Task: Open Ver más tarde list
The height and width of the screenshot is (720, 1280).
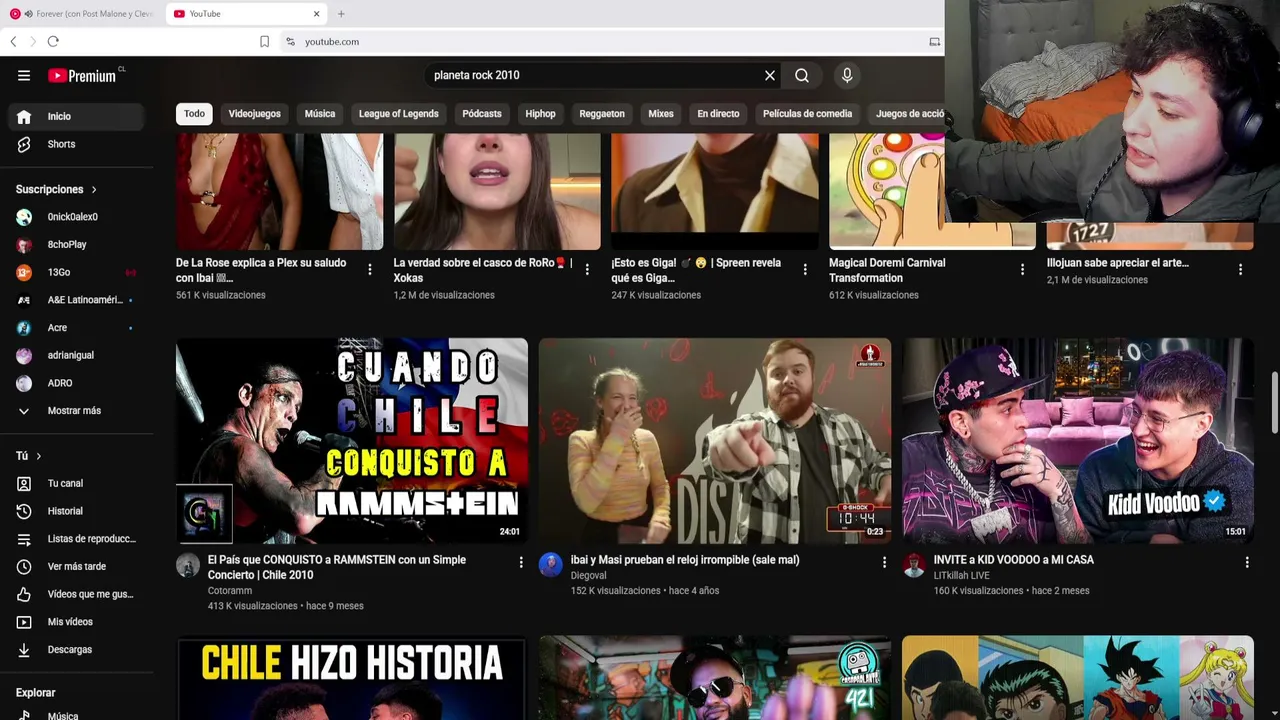Action: (77, 566)
